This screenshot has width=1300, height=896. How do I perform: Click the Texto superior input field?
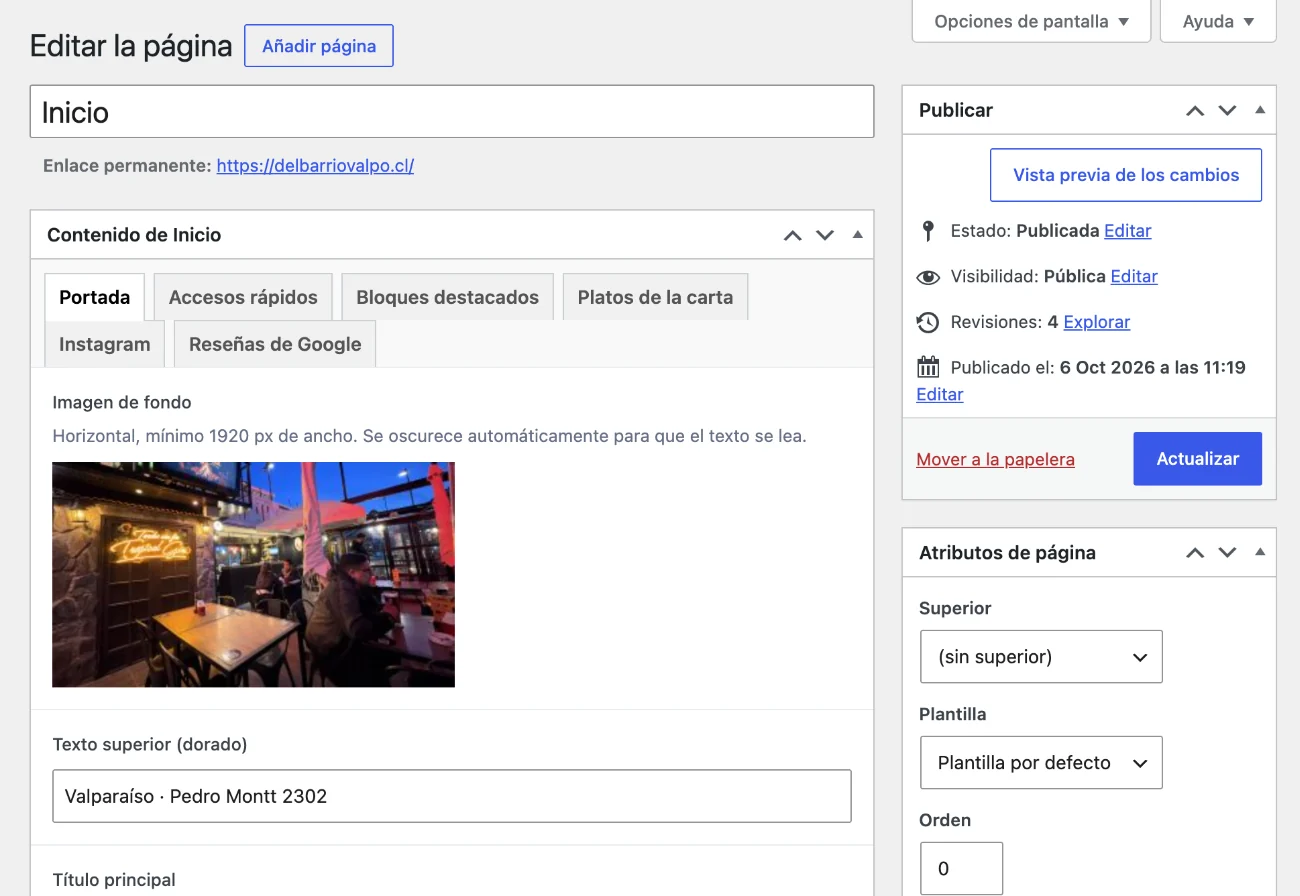[x=452, y=796]
